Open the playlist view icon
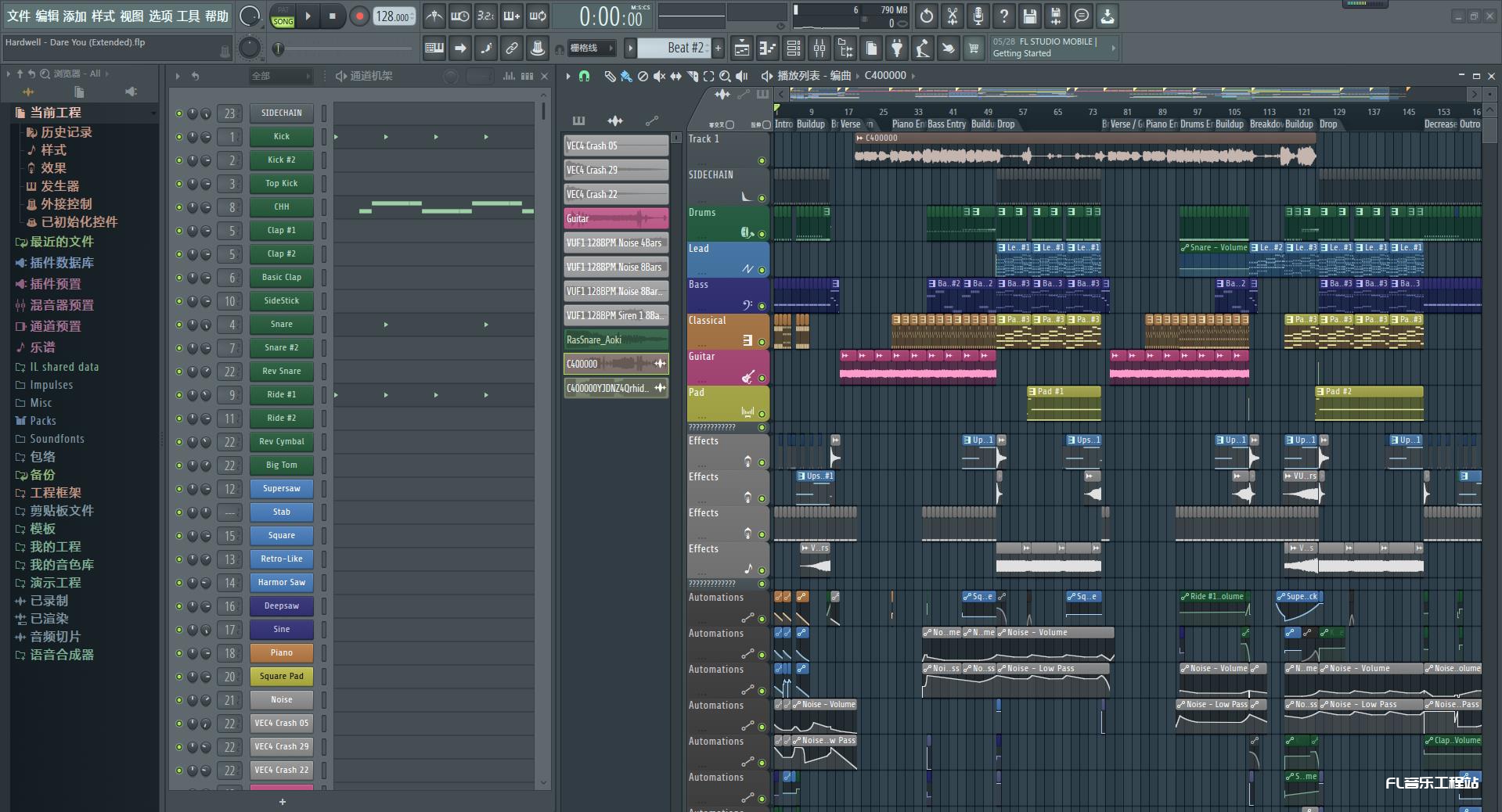The height and width of the screenshot is (812, 1502). [742, 49]
